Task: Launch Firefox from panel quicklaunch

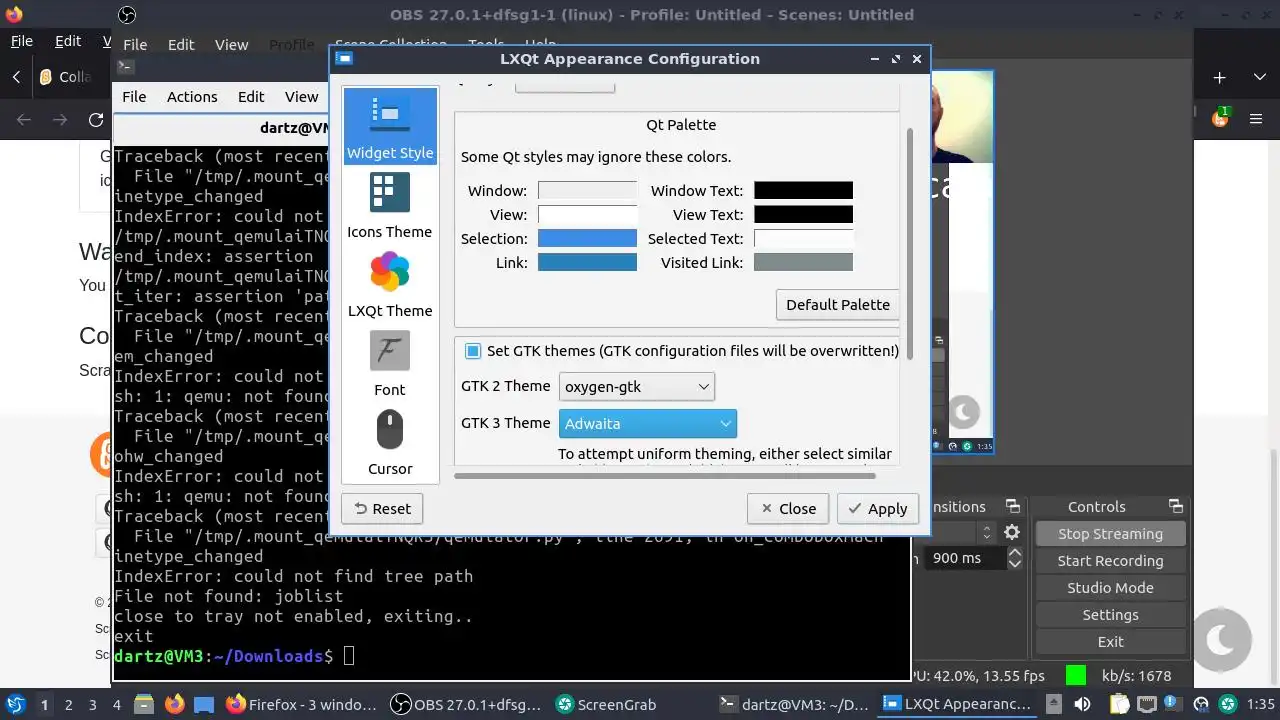Action: pos(174,704)
